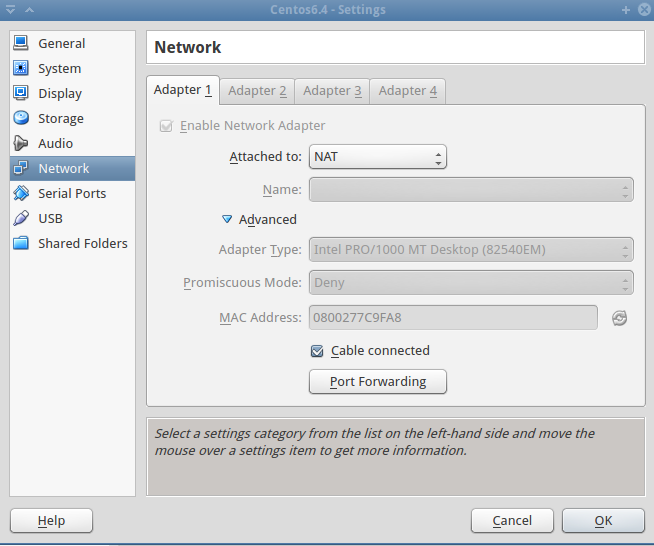Open the Display settings category
Screen dimensions: 654x546
pyautogui.click(x=73, y=93)
